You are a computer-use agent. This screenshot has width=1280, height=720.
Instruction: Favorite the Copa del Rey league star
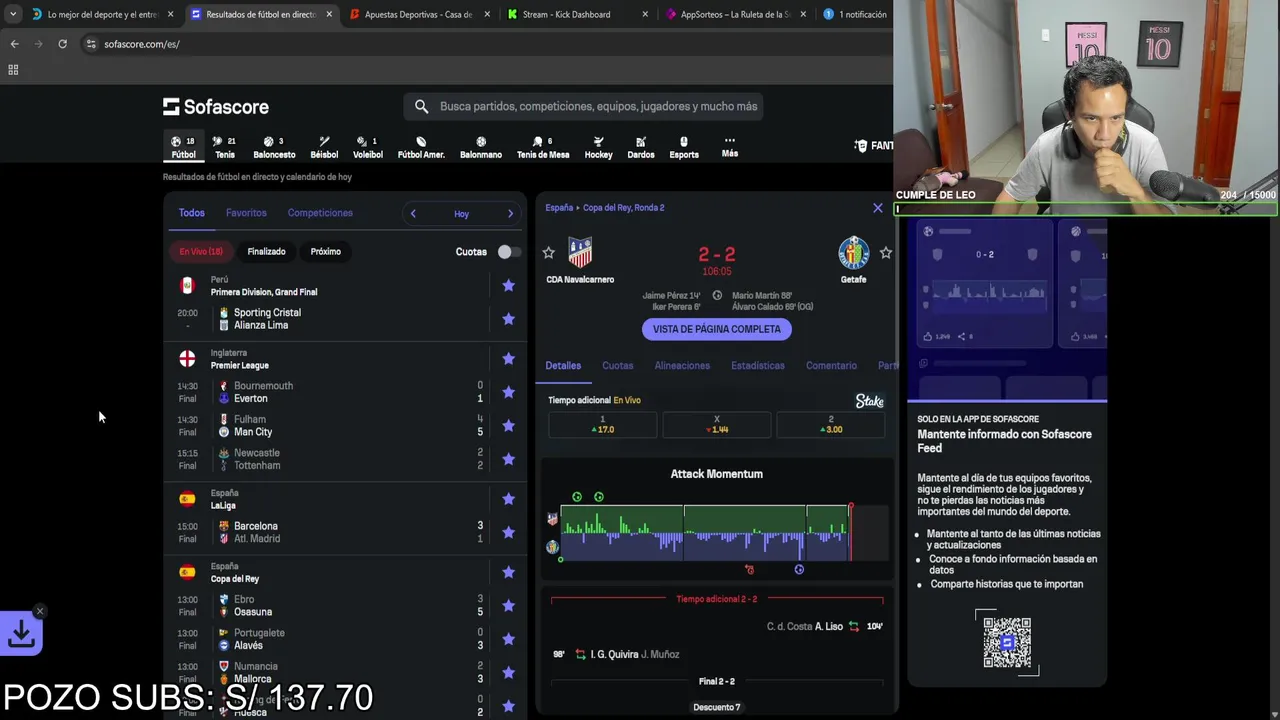(508, 572)
